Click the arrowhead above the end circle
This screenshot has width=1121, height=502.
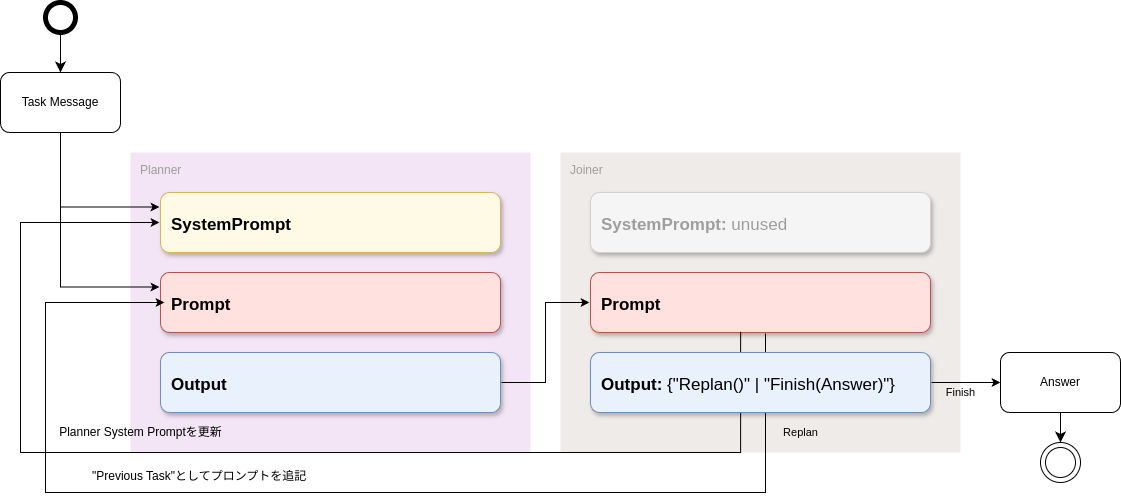(x=1060, y=437)
